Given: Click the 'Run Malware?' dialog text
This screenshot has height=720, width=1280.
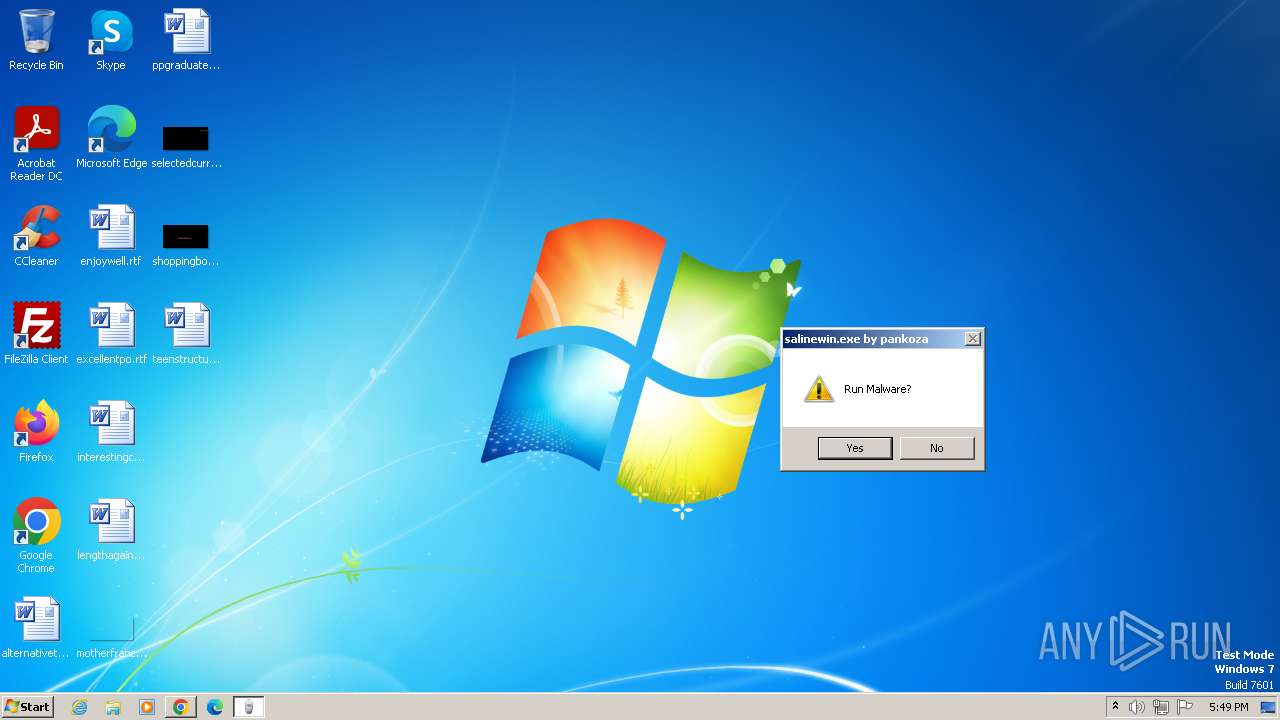Looking at the screenshot, I should (x=878, y=389).
